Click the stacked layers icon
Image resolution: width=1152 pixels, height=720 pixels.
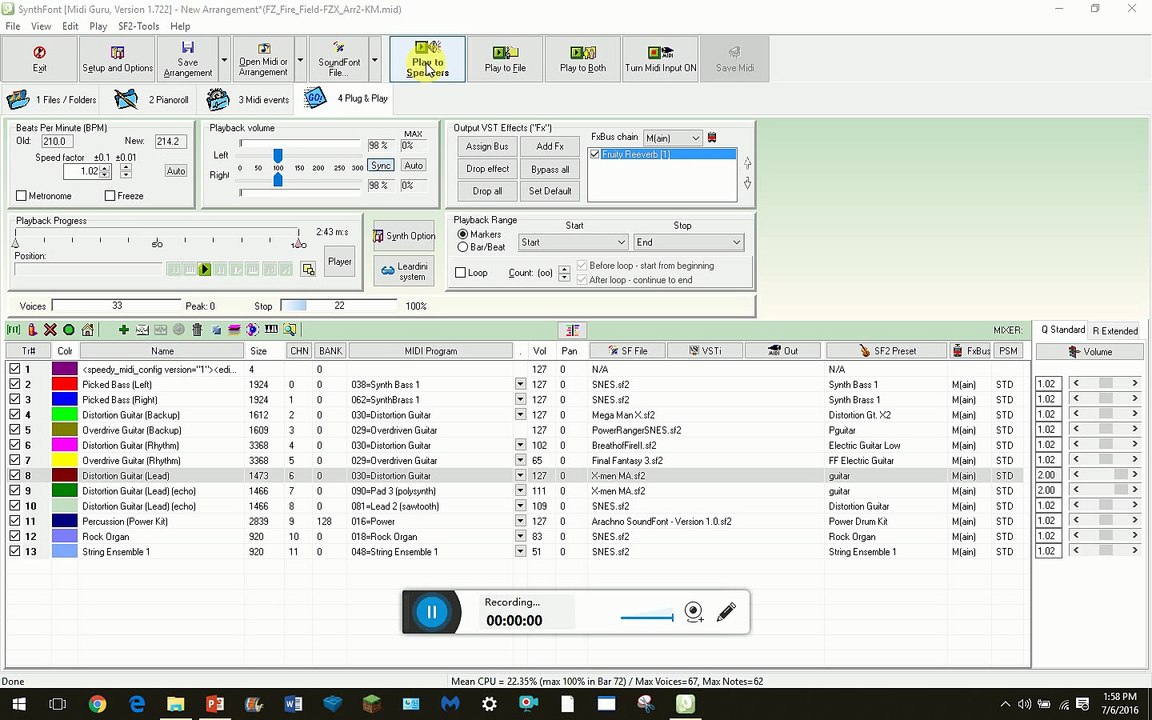[234, 330]
